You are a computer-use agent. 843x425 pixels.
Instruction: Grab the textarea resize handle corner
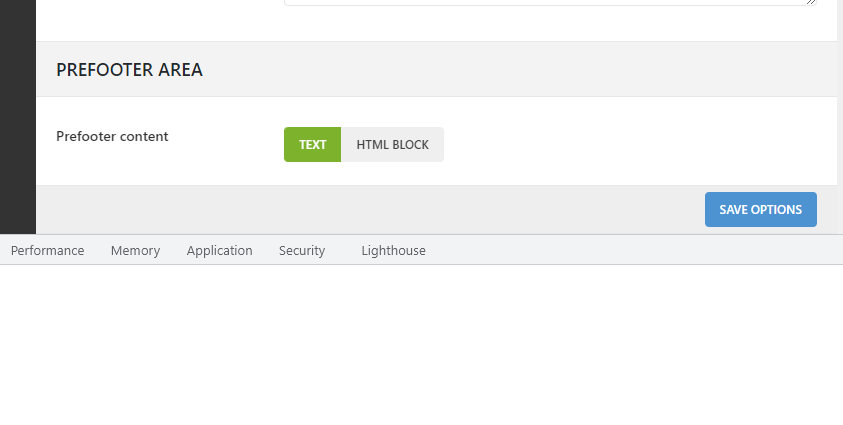811,1
